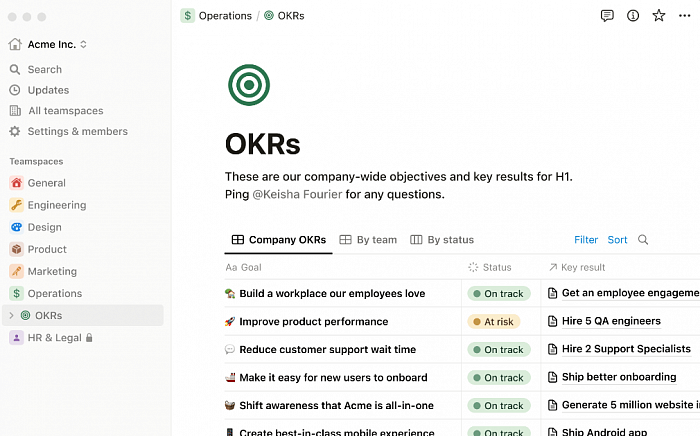
Task: Click the Marketing teamspace icon
Action: [x=17, y=271]
